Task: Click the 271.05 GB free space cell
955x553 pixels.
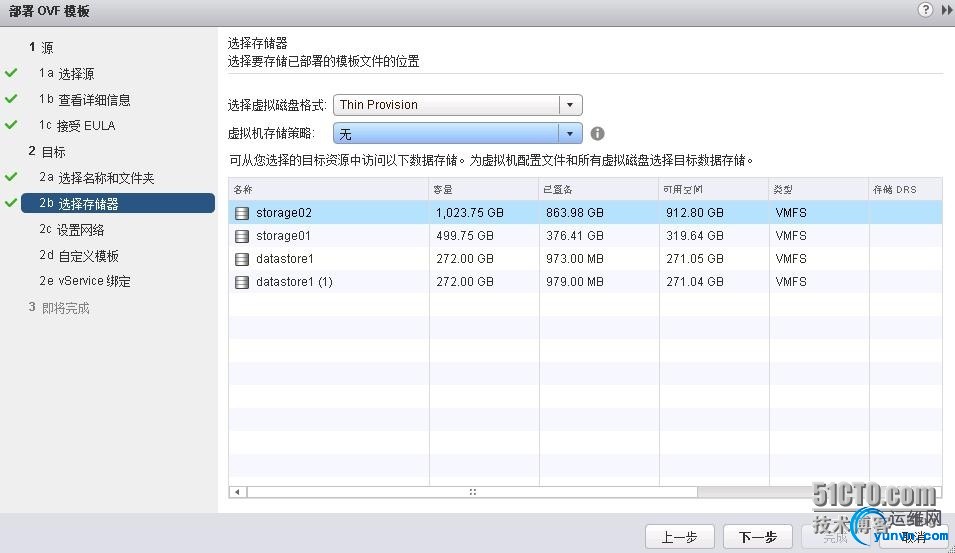Action: click(695, 259)
